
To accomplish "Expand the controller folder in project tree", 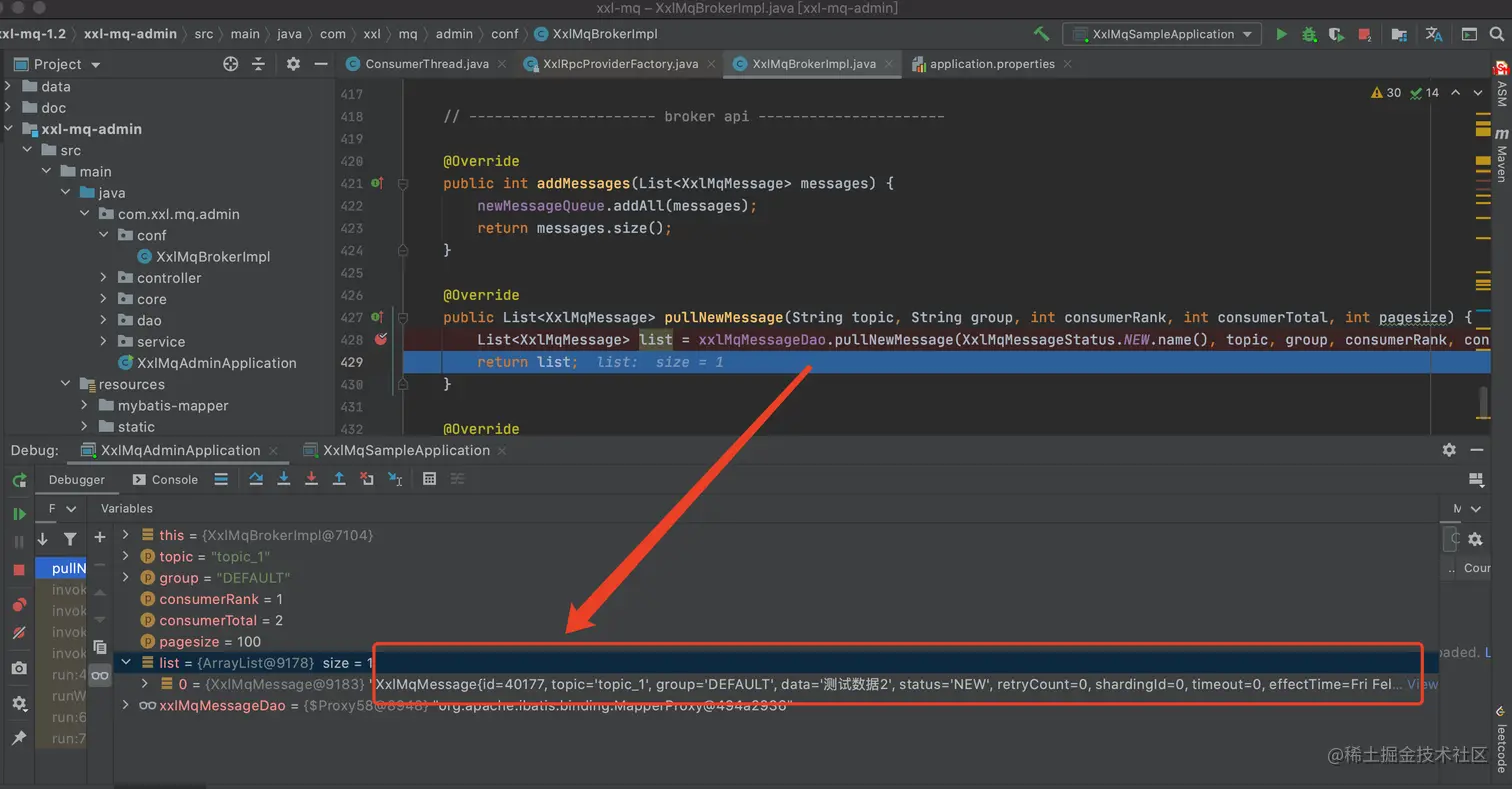I will coord(104,278).
